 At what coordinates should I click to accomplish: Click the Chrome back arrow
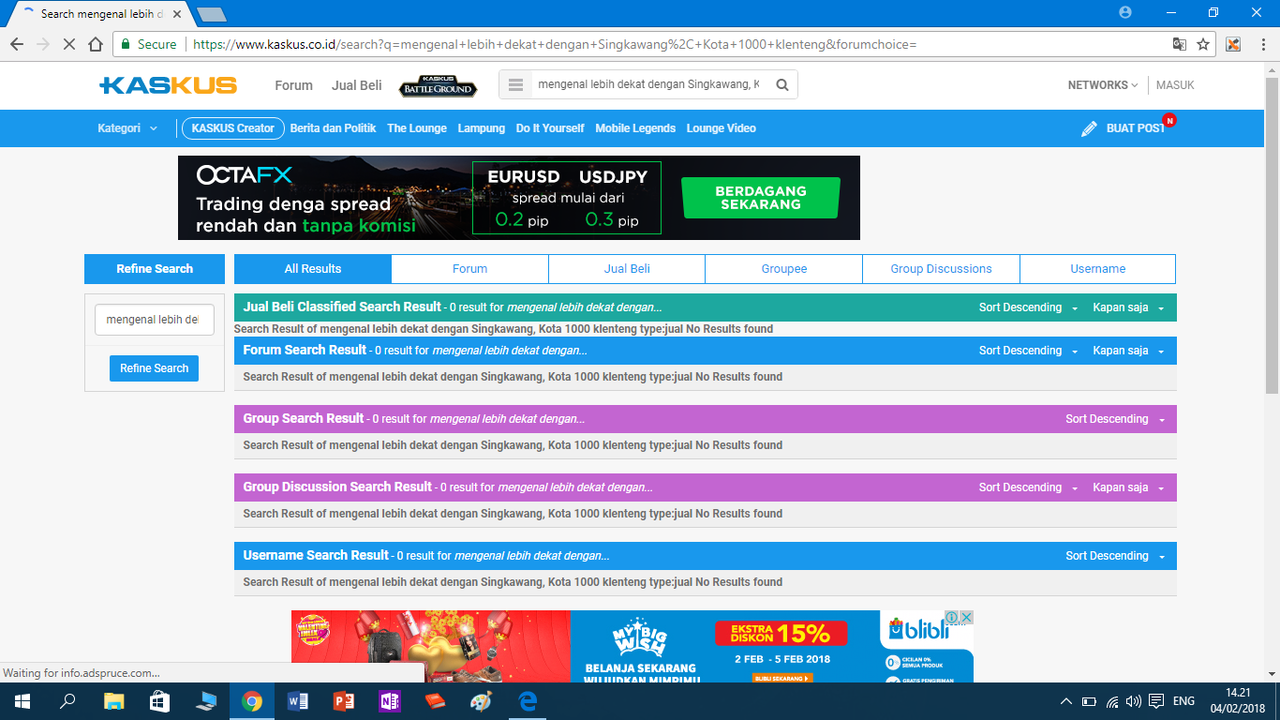pos(17,44)
